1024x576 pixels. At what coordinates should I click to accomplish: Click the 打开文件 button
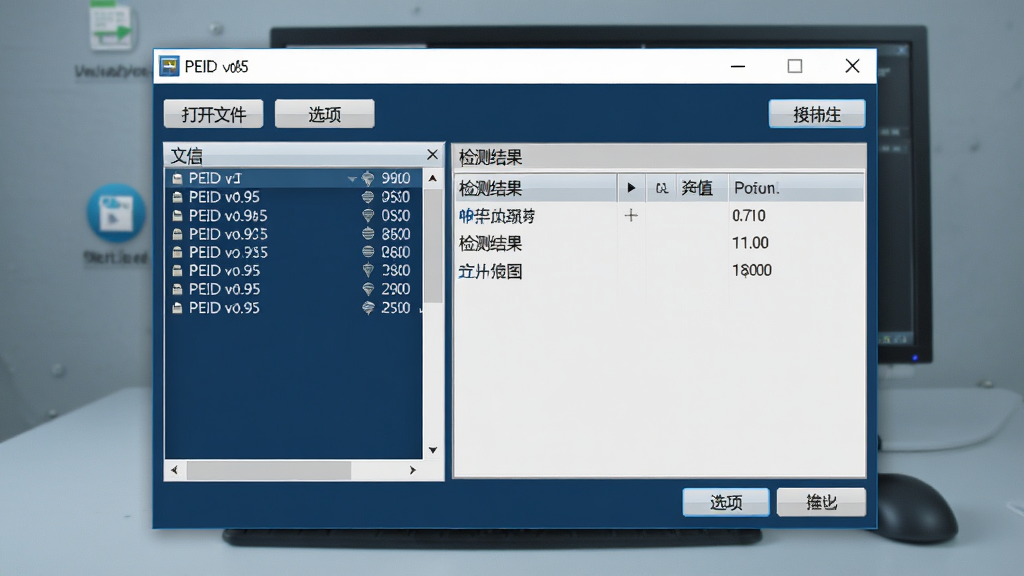point(214,114)
